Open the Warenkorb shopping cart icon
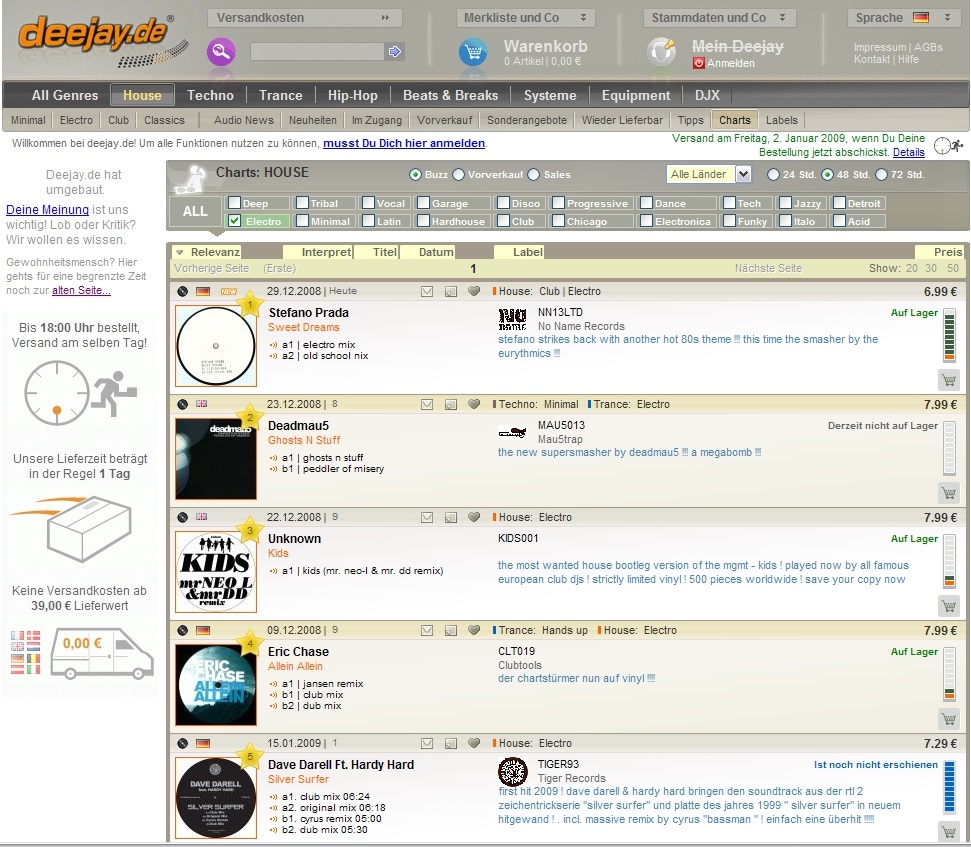 coord(473,52)
